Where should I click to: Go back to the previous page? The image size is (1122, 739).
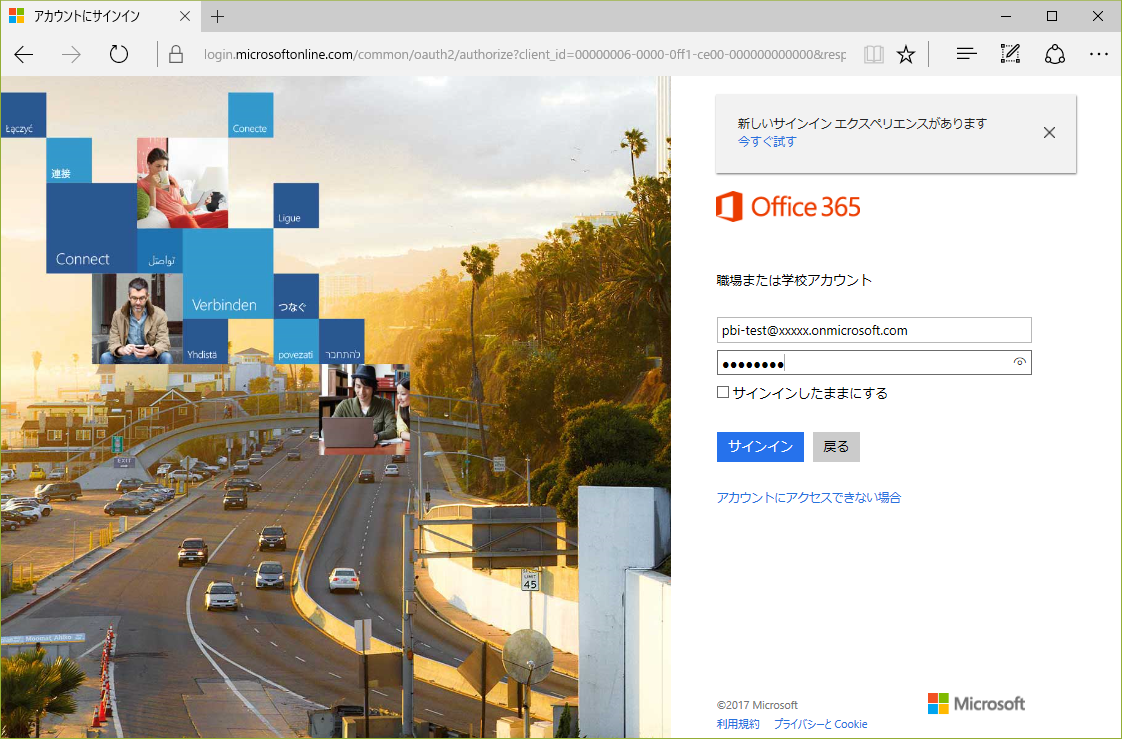pos(24,54)
